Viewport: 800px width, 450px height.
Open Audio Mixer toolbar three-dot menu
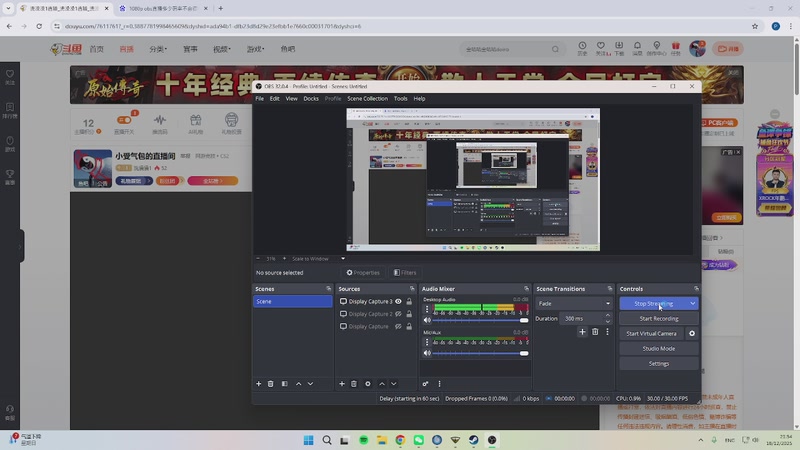pyautogui.click(x=439, y=384)
